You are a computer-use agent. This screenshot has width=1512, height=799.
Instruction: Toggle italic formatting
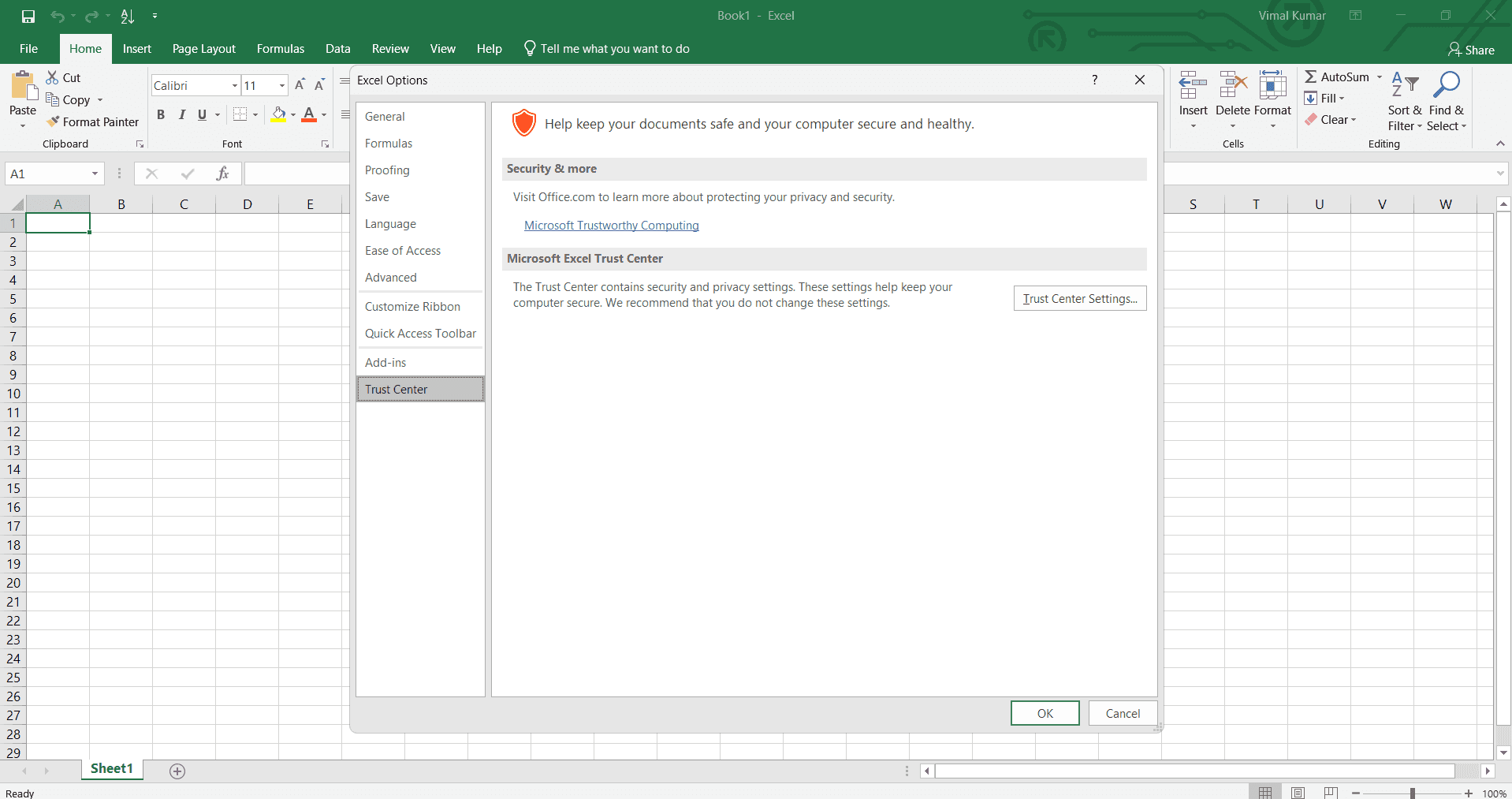pyautogui.click(x=181, y=114)
